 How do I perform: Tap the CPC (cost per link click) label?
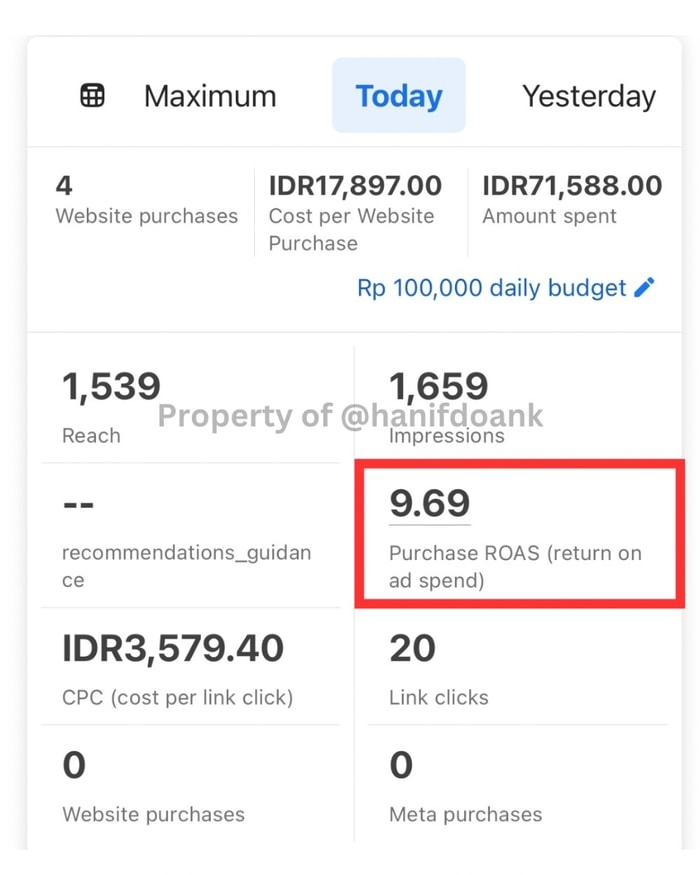click(x=178, y=698)
